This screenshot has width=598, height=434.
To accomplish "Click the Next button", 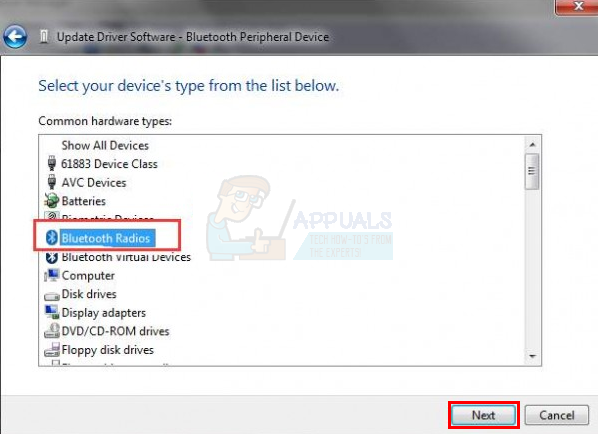I will pos(484,415).
